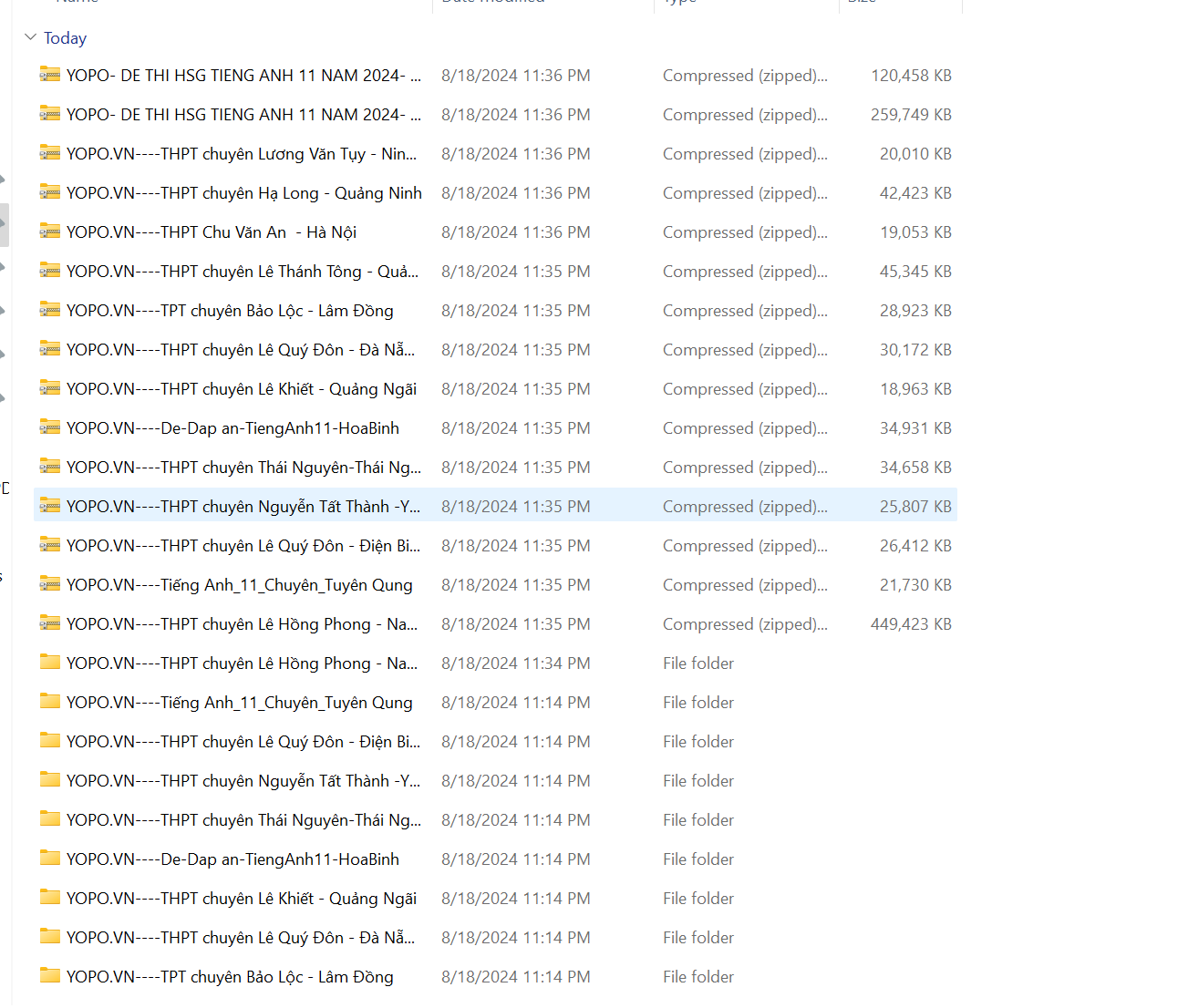Collapse the Today group chevron
Screen dimensions: 1178x1008
click(x=30, y=37)
